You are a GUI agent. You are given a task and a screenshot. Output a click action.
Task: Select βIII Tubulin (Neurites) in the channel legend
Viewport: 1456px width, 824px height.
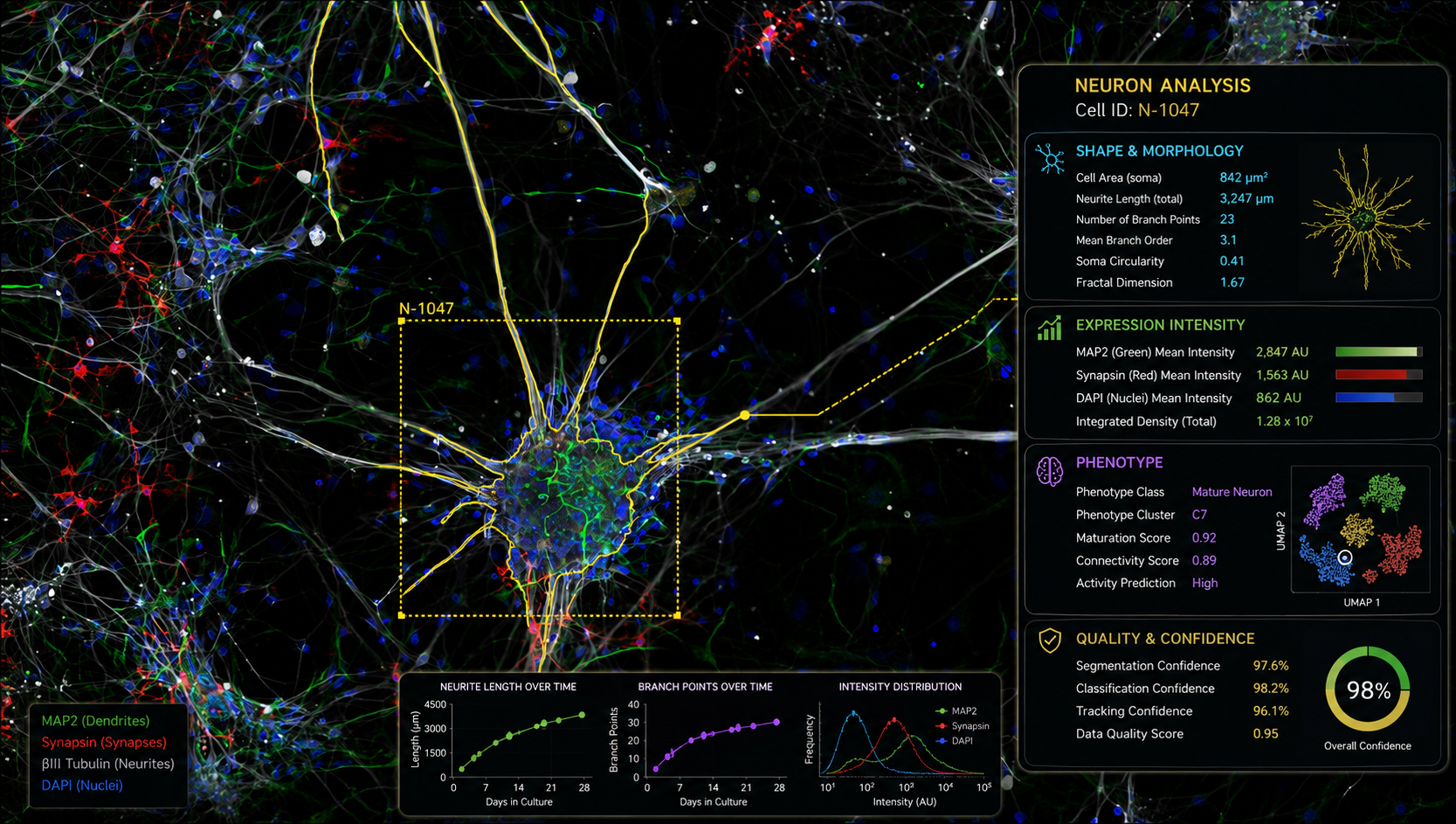click(107, 764)
